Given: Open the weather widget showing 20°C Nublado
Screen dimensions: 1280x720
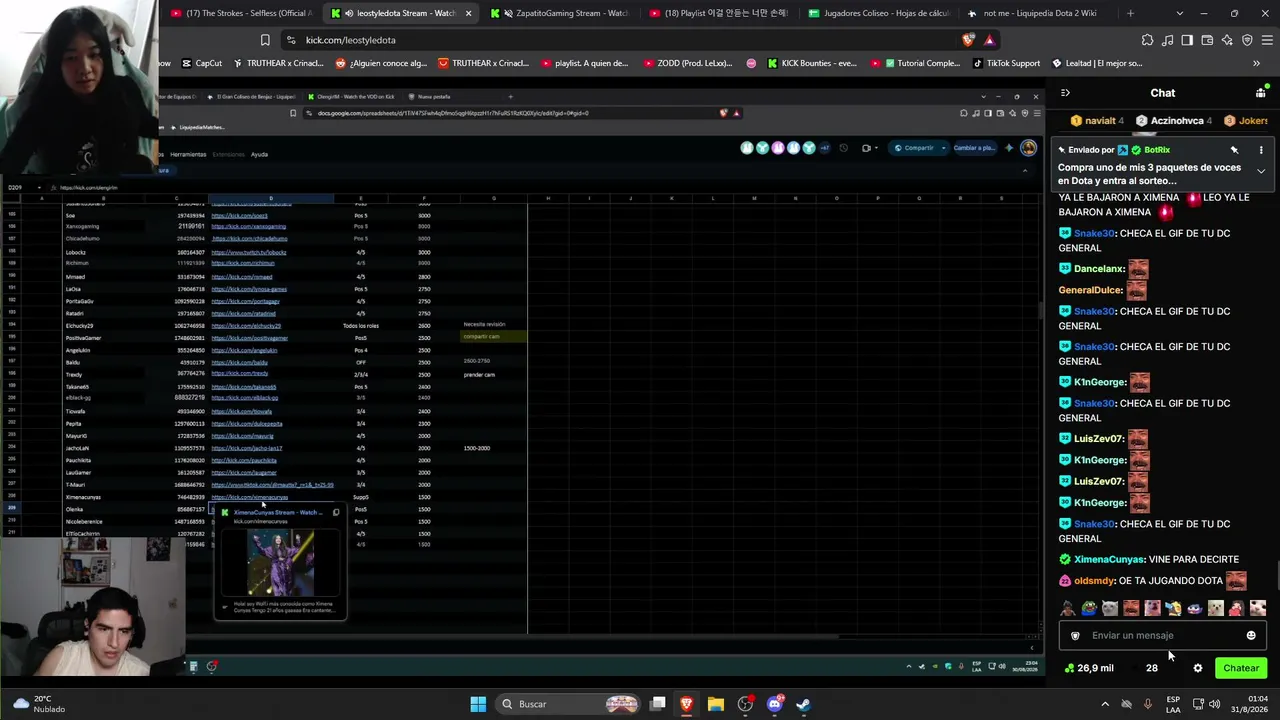Looking at the screenshot, I should coord(38,704).
